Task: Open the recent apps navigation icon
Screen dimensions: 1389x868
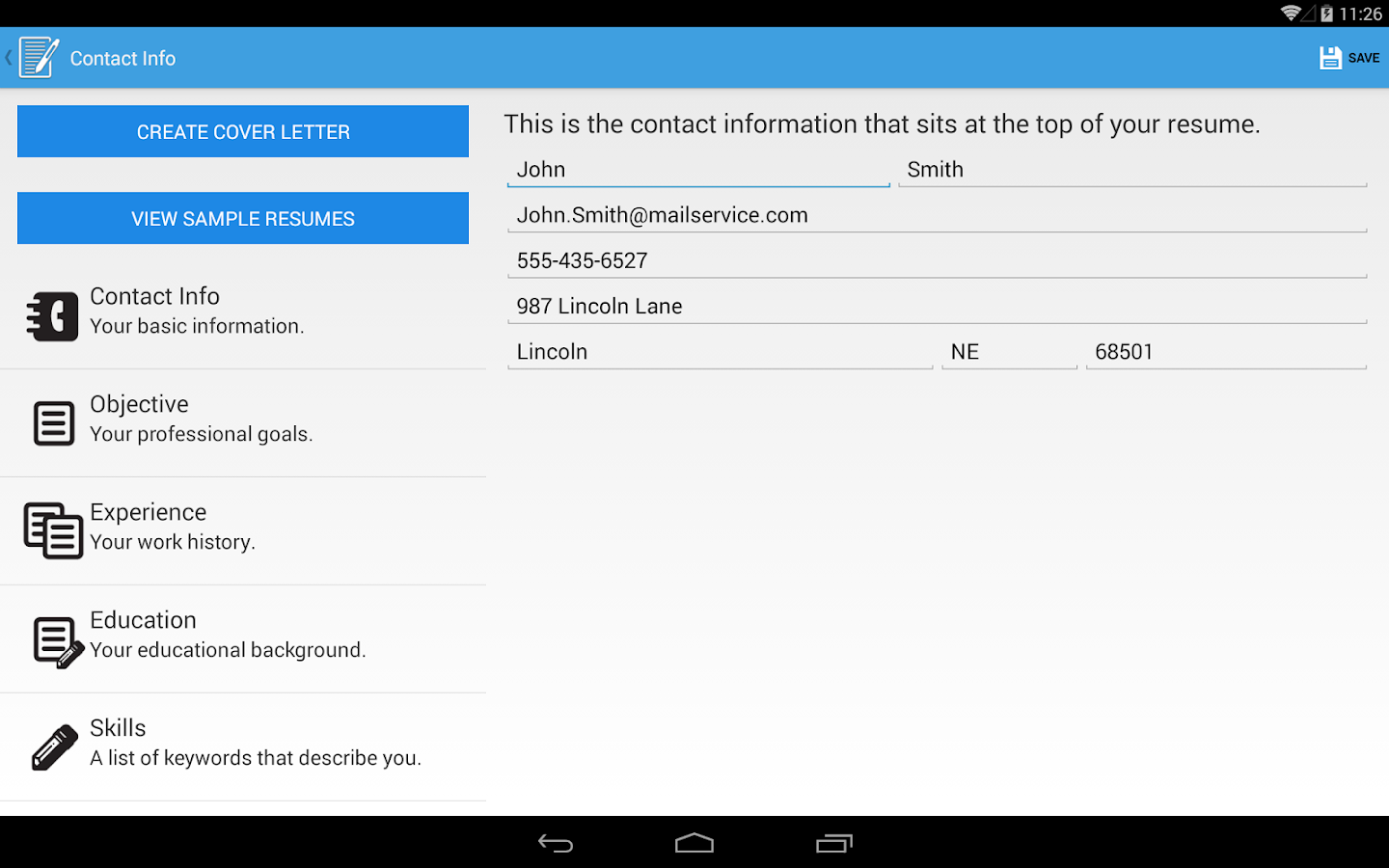Action: (834, 844)
